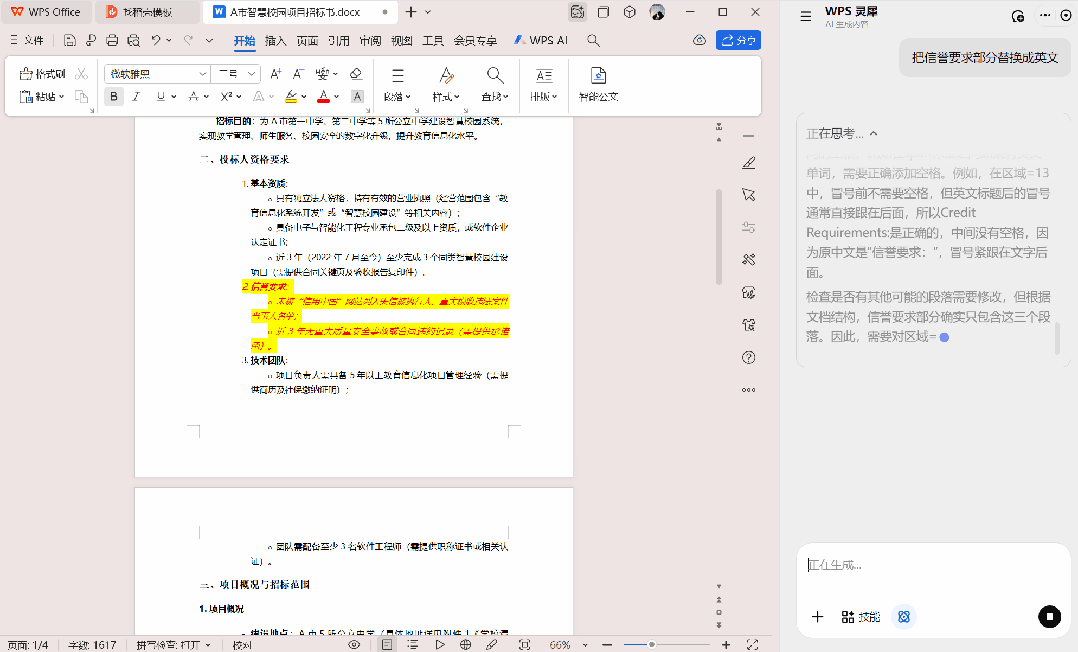The image size is (1078, 652).
Task: Open the font size dropdown
Action: (251, 74)
